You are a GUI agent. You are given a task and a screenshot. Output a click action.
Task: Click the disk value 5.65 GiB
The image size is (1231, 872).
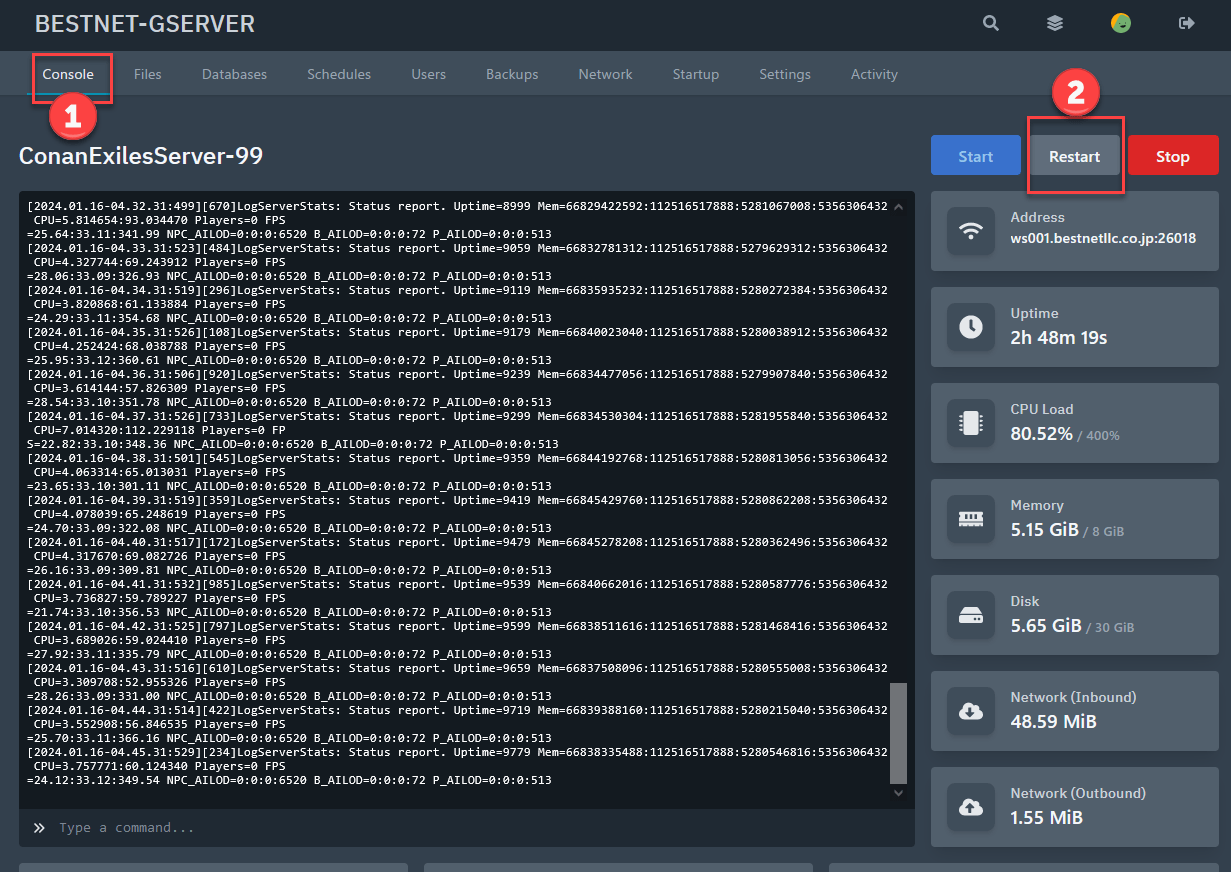coord(1046,626)
